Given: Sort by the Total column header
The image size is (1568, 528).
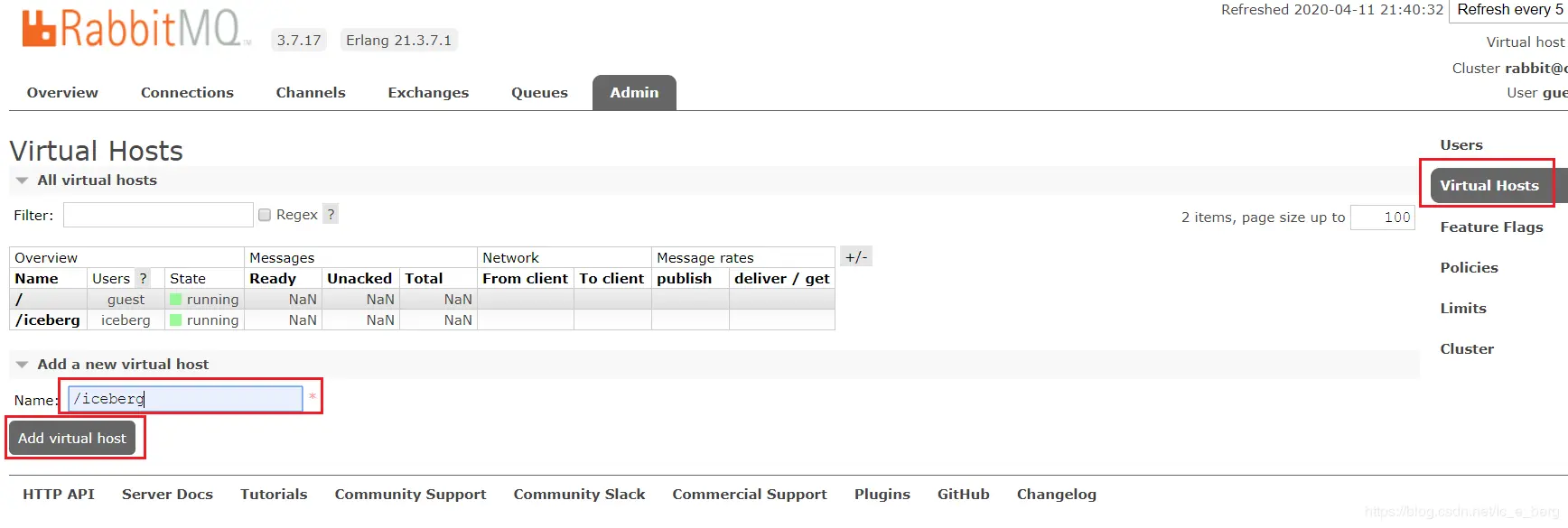Looking at the screenshot, I should tap(424, 279).
